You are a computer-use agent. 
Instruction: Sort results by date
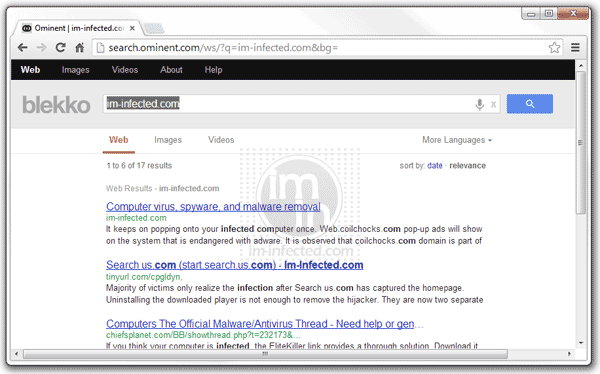435,166
